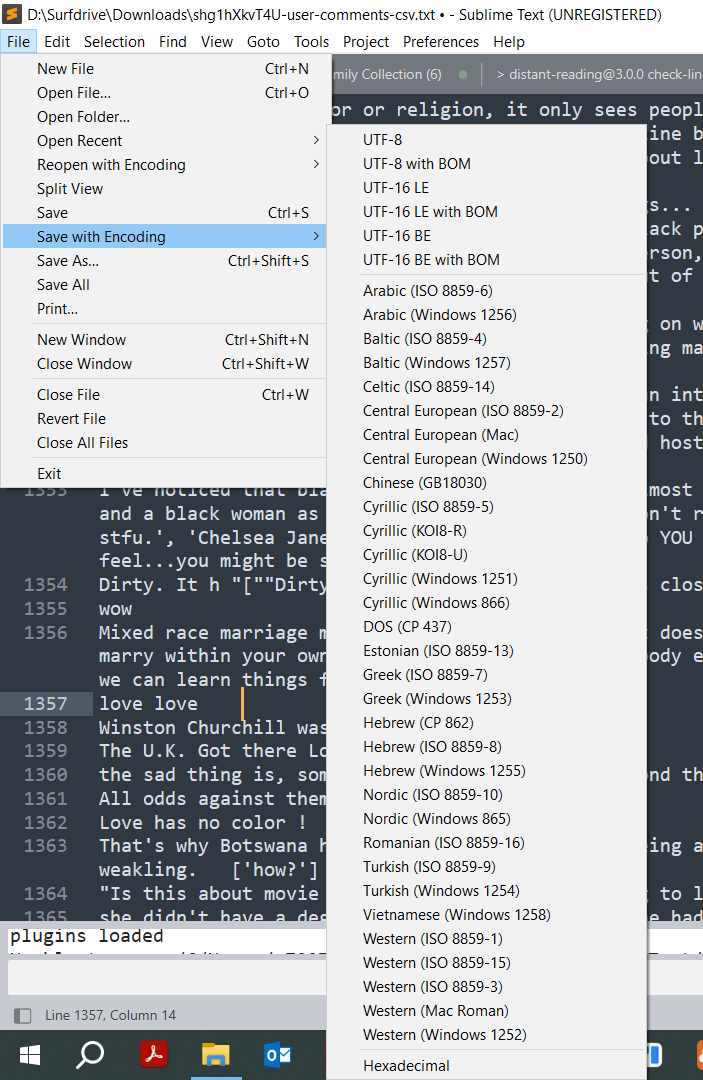
Task: Save with UTF-8 with BOM encoding
Action: [x=487, y=164]
